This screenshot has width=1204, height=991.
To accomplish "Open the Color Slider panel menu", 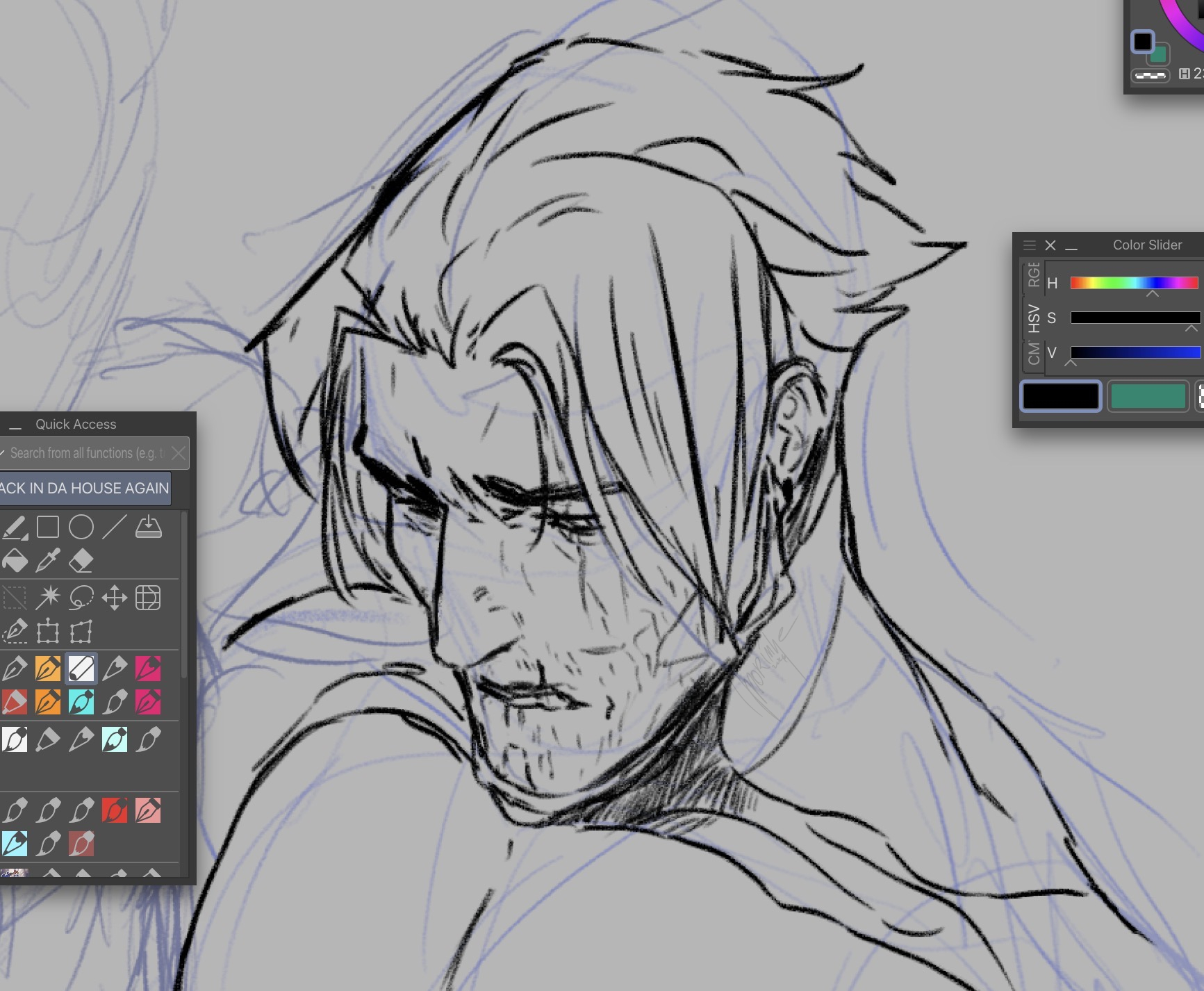I will pos(1030,245).
